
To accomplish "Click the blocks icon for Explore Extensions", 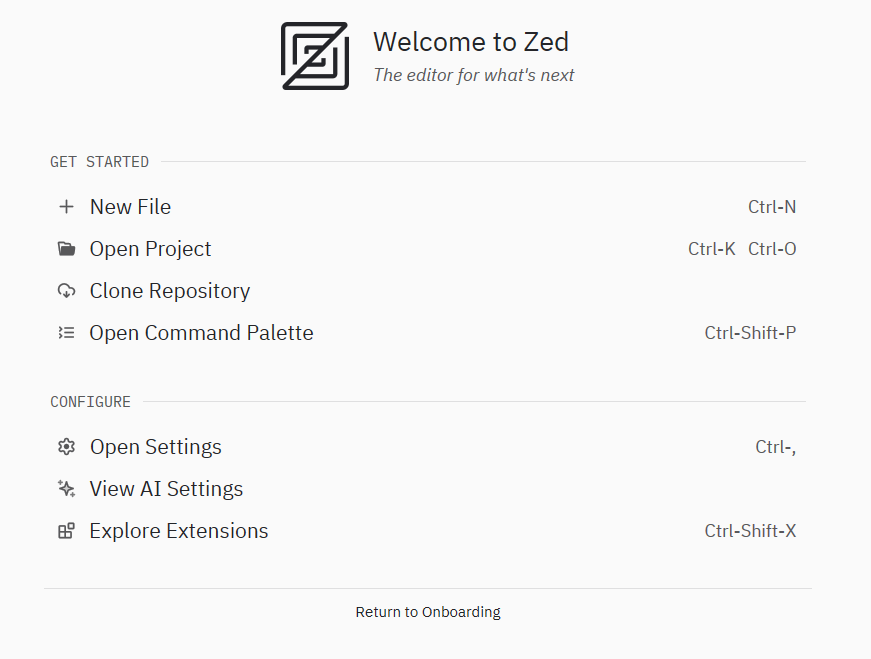I will pos(66,531).
